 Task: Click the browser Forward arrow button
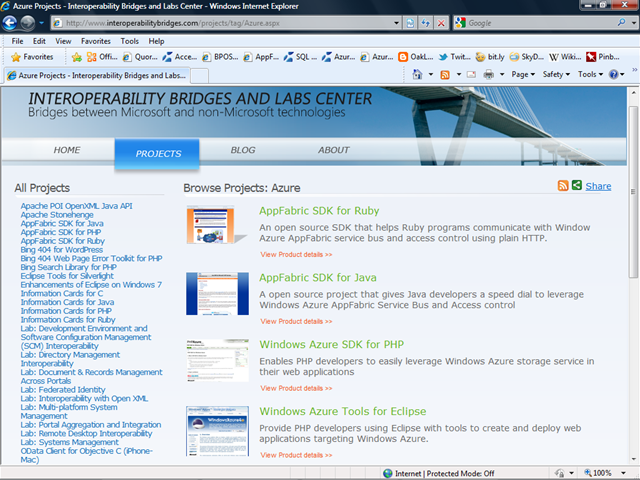(x=27, y=23)
